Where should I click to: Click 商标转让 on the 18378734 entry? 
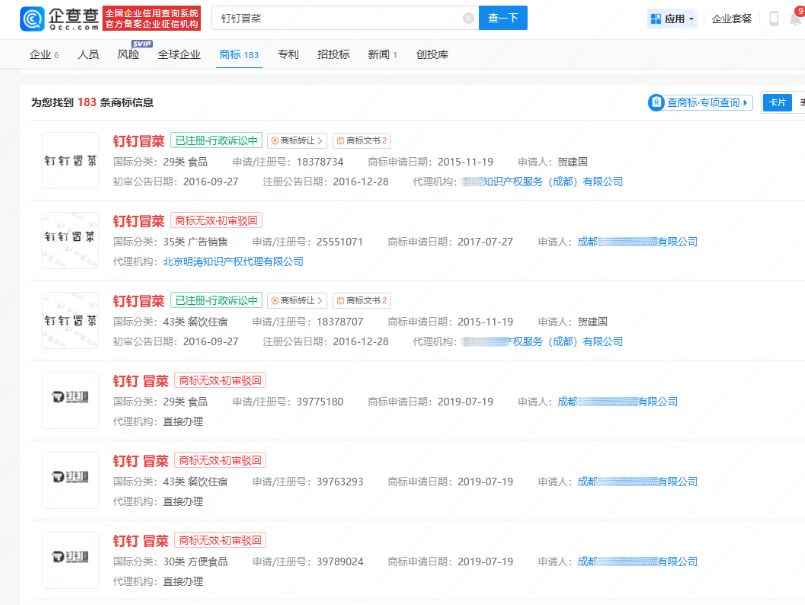[x=297, y=141]
